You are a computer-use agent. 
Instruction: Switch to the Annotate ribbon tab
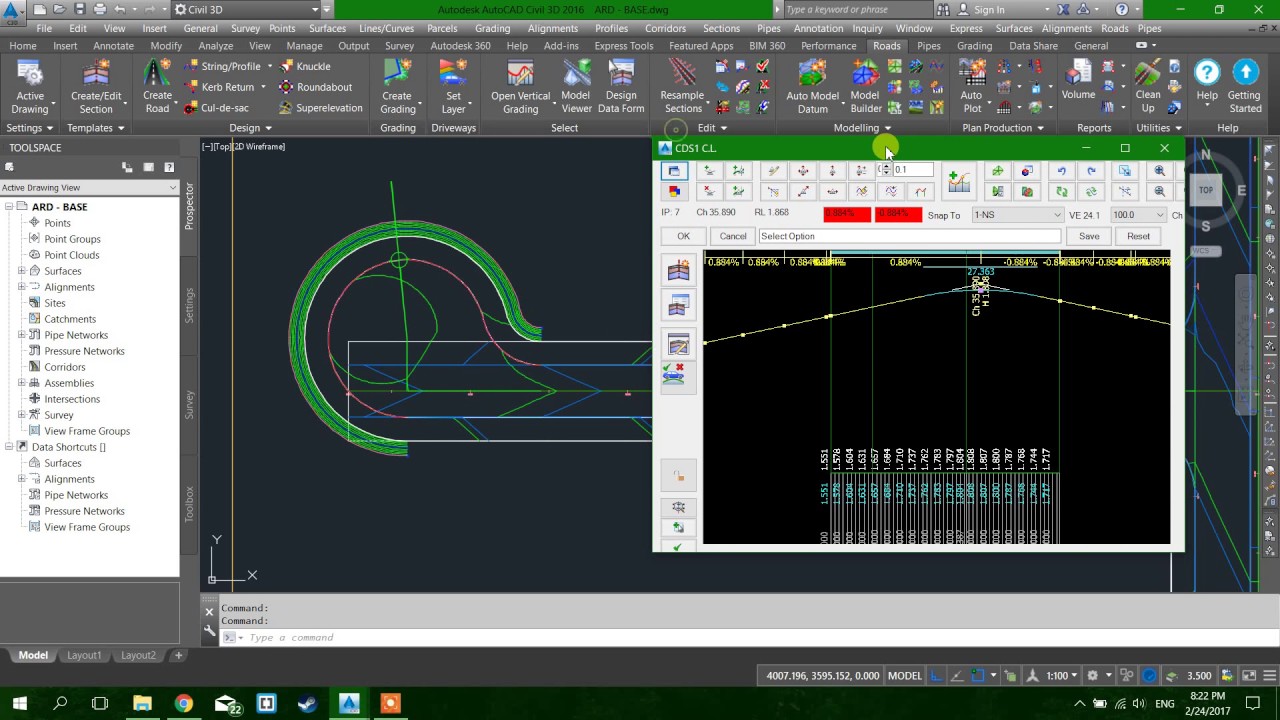click(113, 46)
